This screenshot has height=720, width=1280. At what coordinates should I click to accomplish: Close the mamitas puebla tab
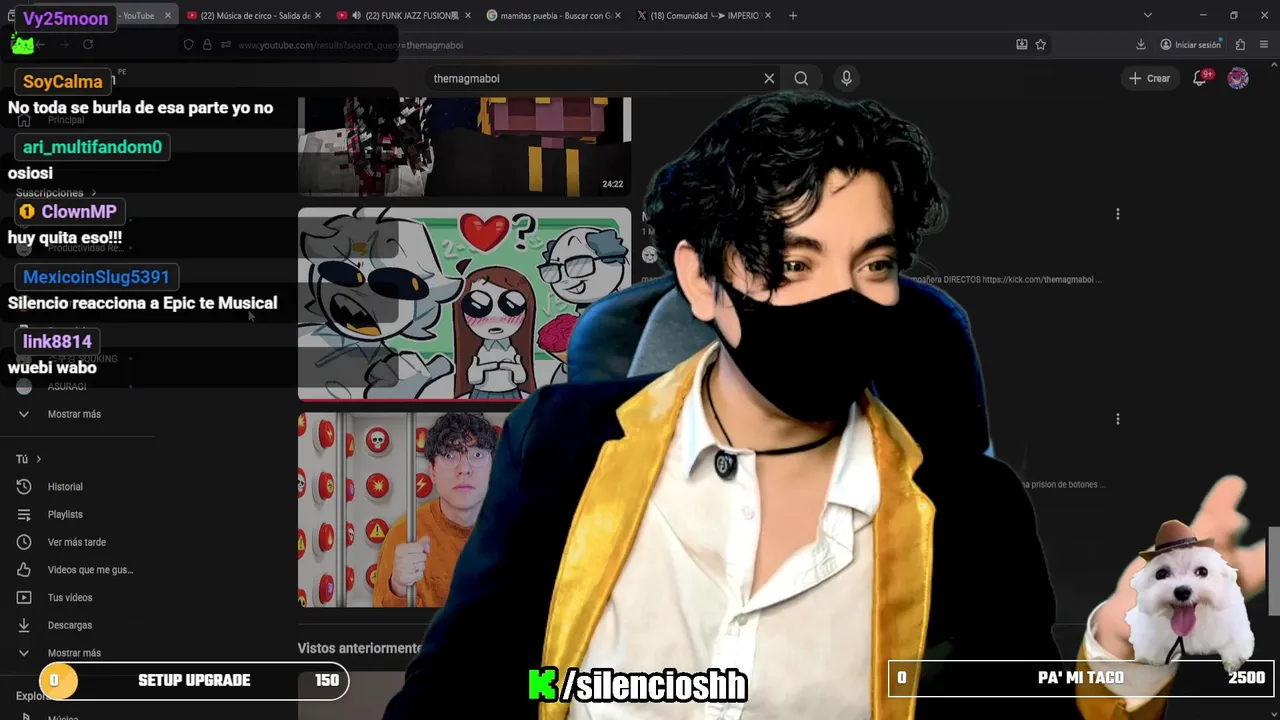click(x=618, y=15)
